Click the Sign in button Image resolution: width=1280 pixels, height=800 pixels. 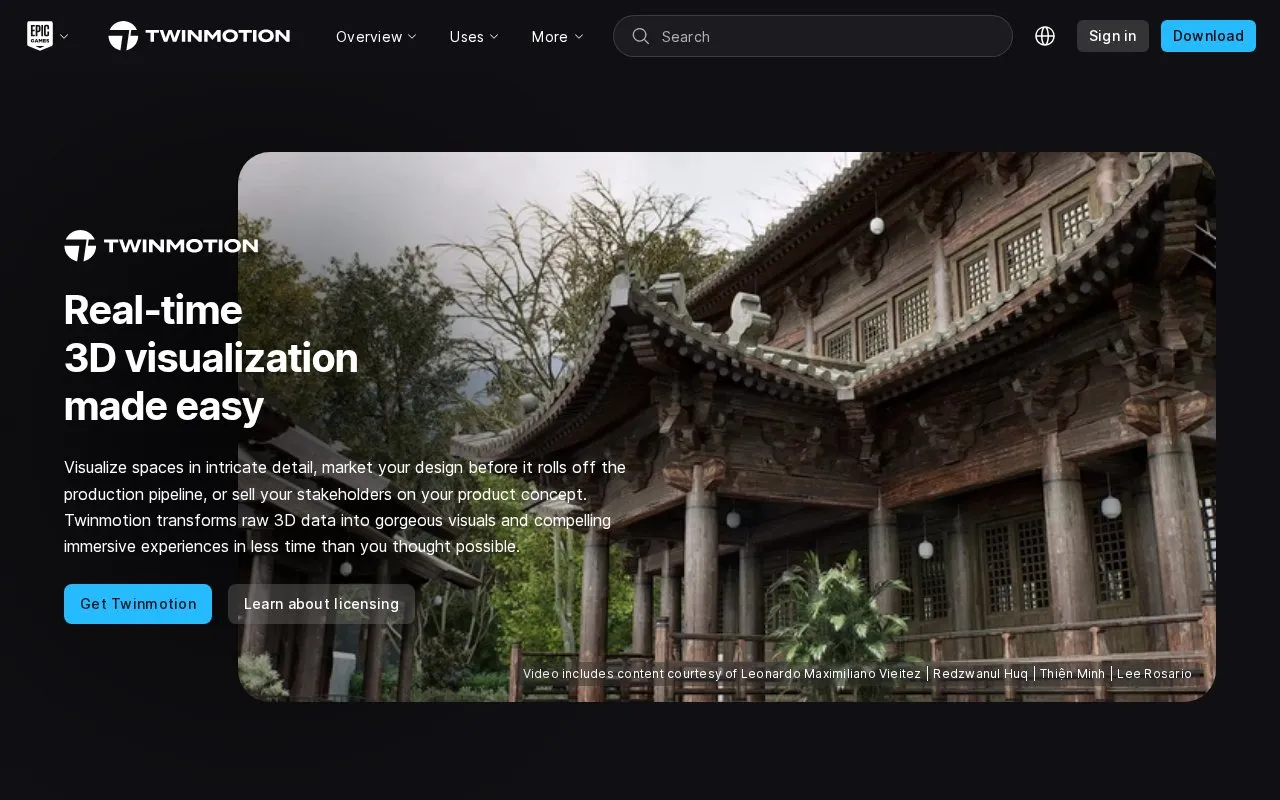click(x=1113, y=36)
